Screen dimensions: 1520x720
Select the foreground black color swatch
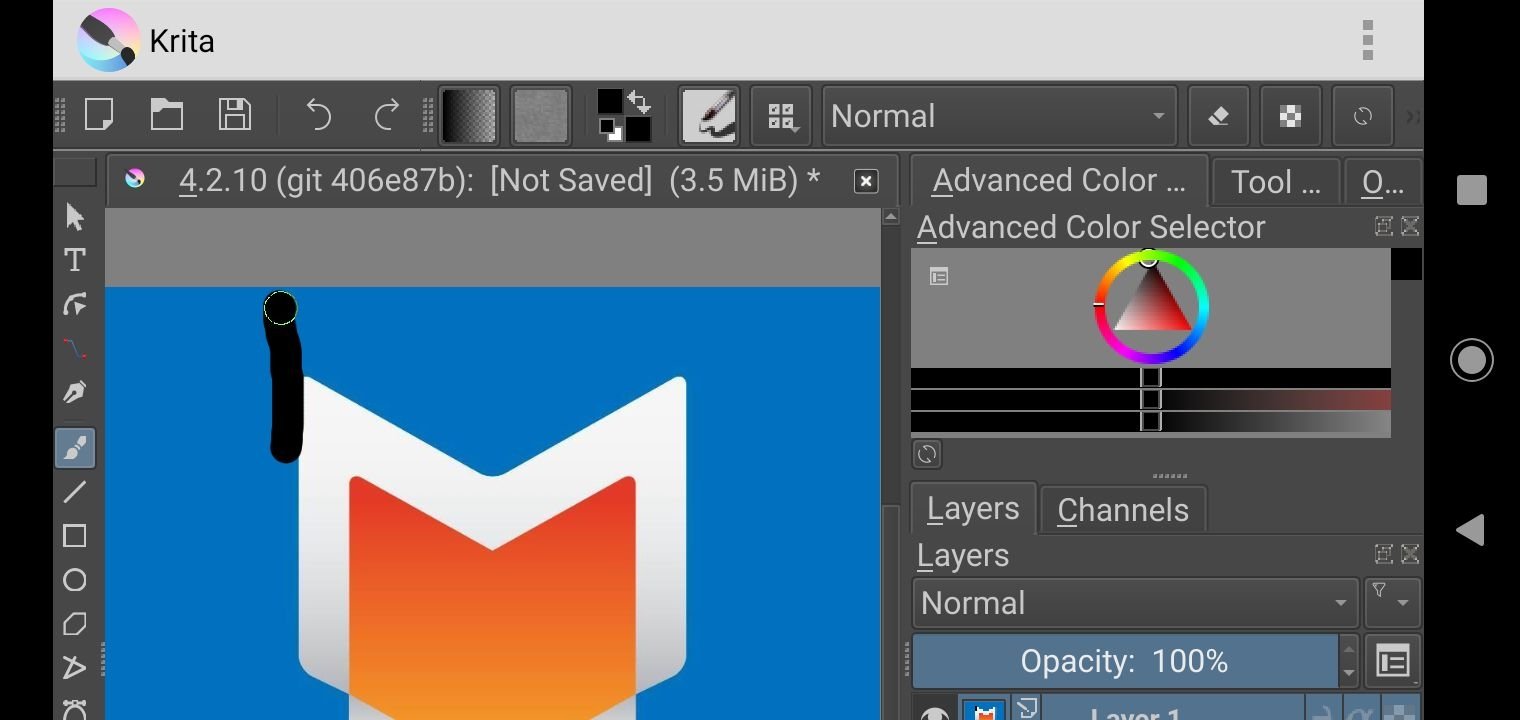click(609, 102)
